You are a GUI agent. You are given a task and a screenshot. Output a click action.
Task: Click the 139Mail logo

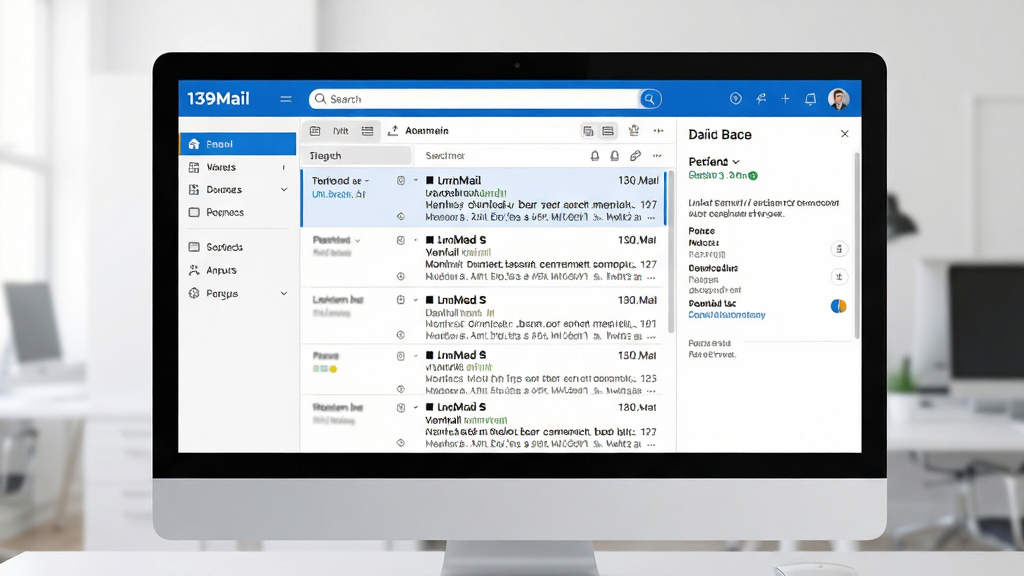click(x=218, y=99)
